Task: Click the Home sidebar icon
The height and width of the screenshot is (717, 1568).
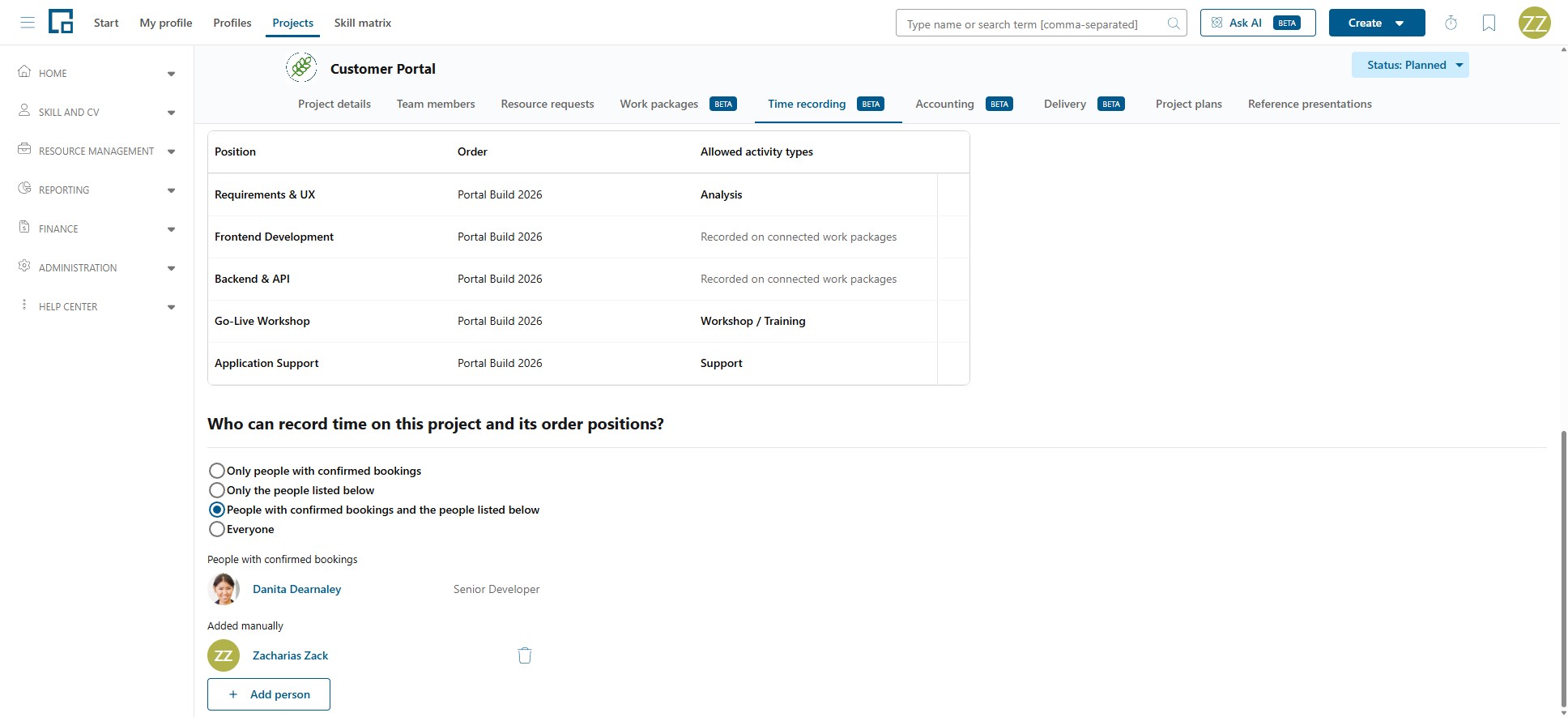Action: click(24, 71)
